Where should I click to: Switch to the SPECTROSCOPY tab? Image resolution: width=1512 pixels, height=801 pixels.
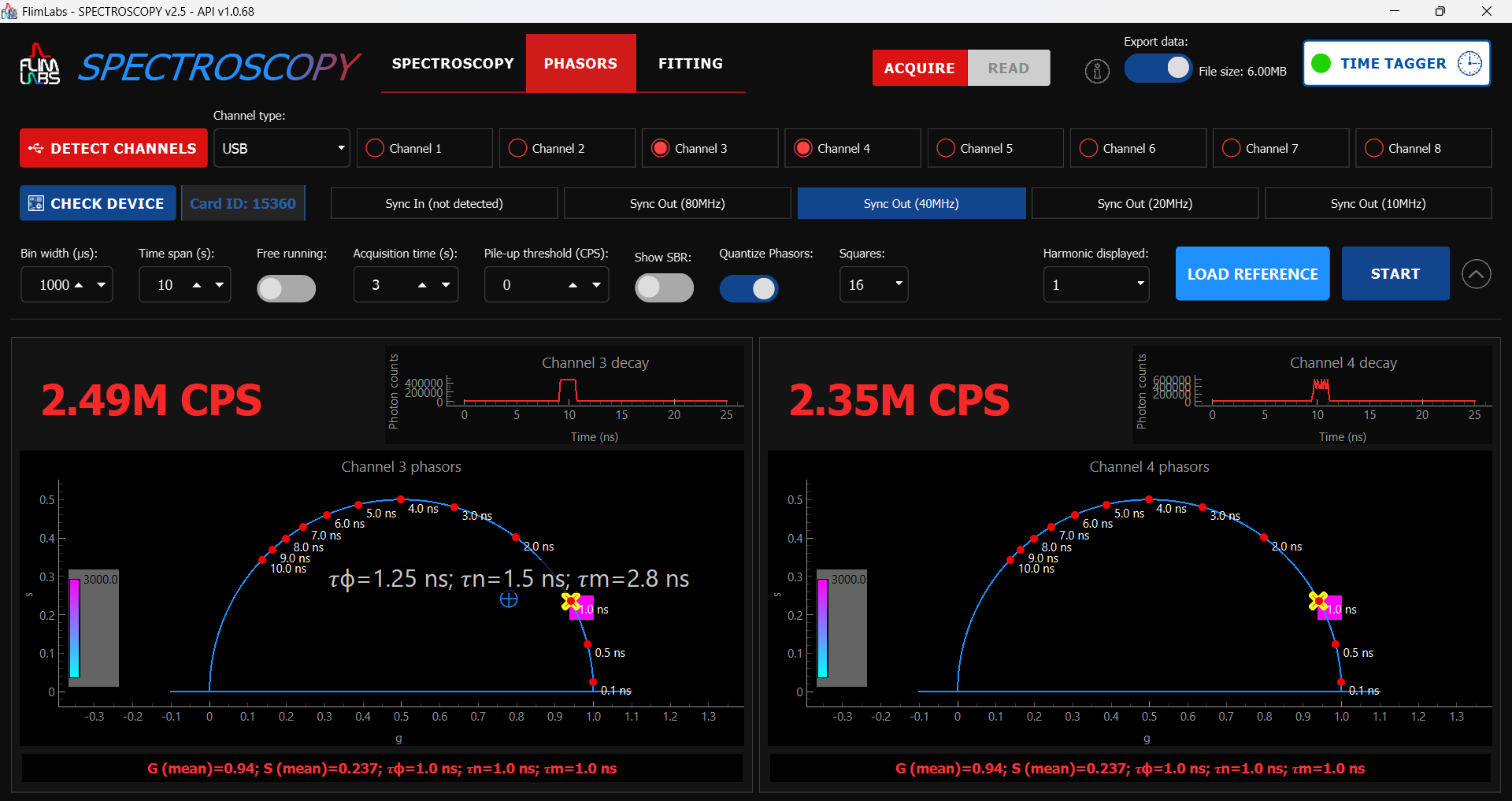(x=453, y=63)
